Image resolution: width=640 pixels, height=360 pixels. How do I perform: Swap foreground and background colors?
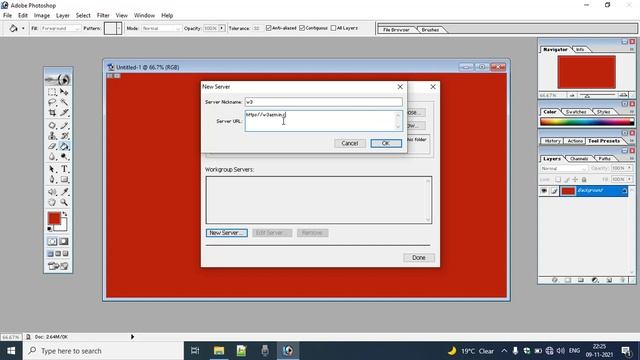tap(64, 214)
